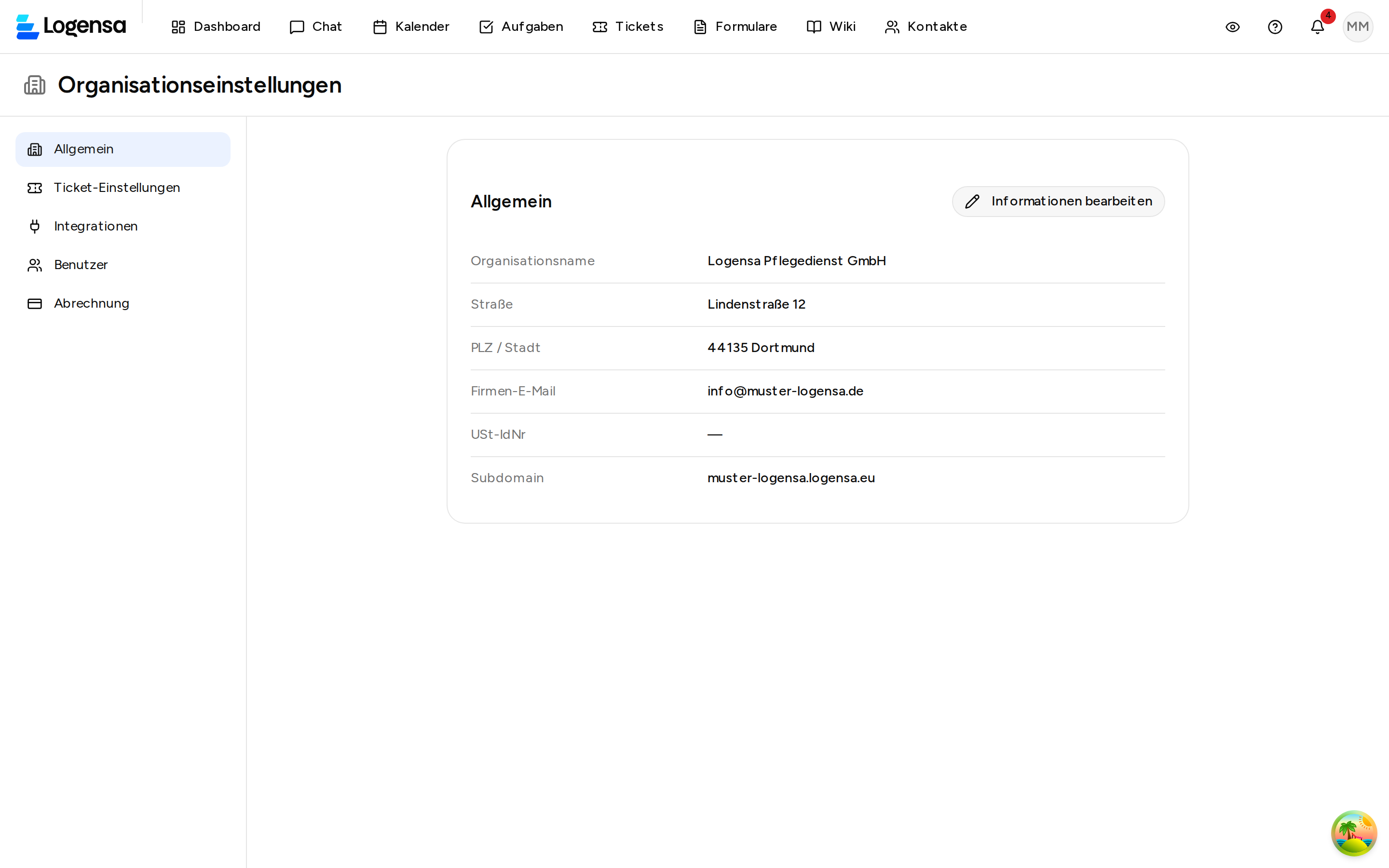Open Benutzer settings section
1389x868 pixels.
(123, 265)
